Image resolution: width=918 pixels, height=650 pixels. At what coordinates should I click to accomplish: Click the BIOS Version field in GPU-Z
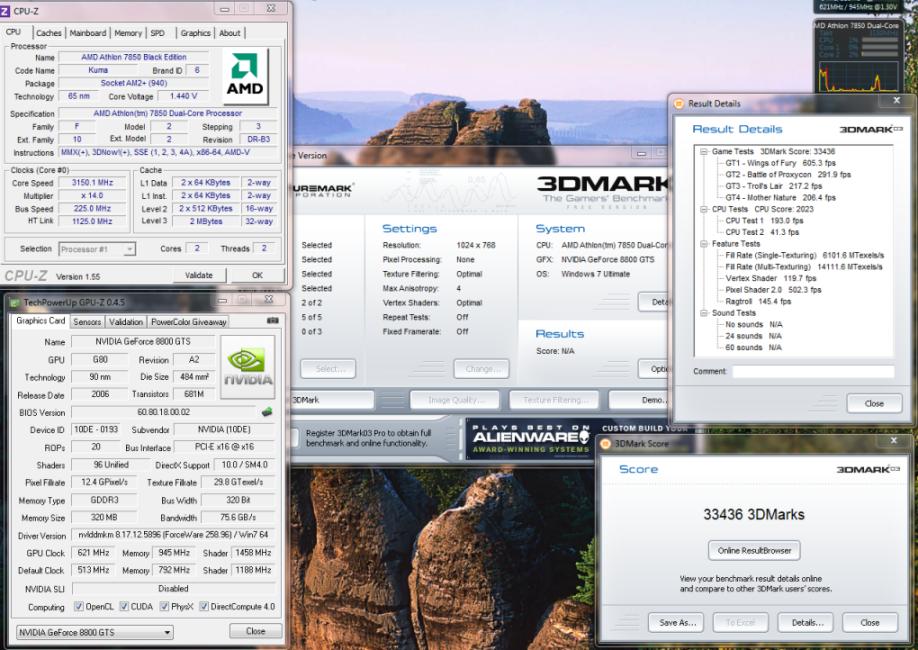click(164, 412)
